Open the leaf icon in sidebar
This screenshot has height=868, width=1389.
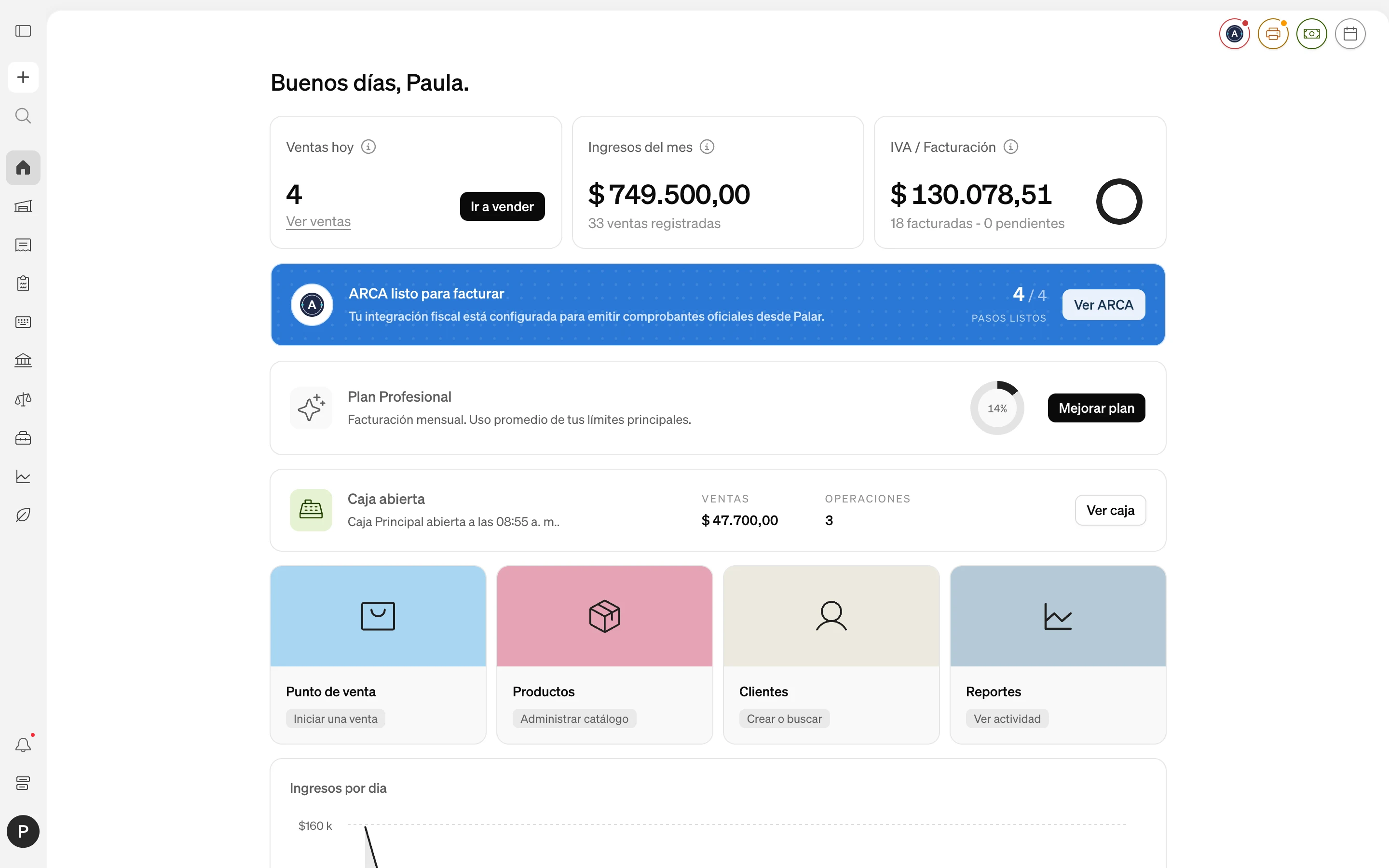[23, 515]
